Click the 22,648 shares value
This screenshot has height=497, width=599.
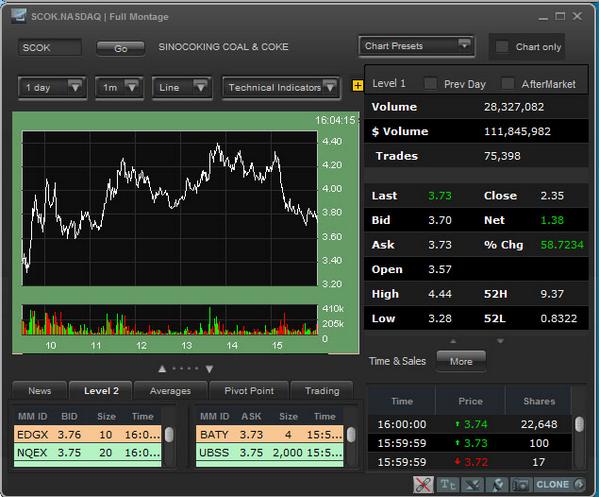(x=539, y=424)
